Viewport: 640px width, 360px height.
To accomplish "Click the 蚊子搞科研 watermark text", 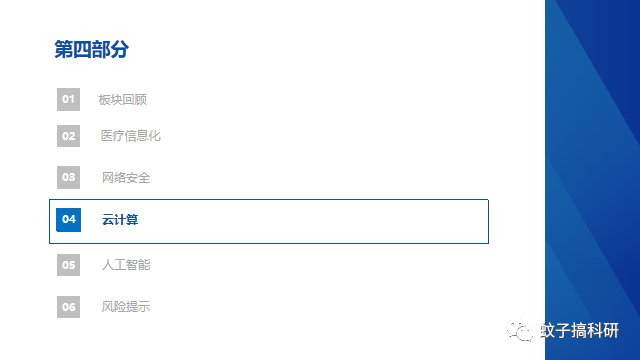I will pos(579,331).
